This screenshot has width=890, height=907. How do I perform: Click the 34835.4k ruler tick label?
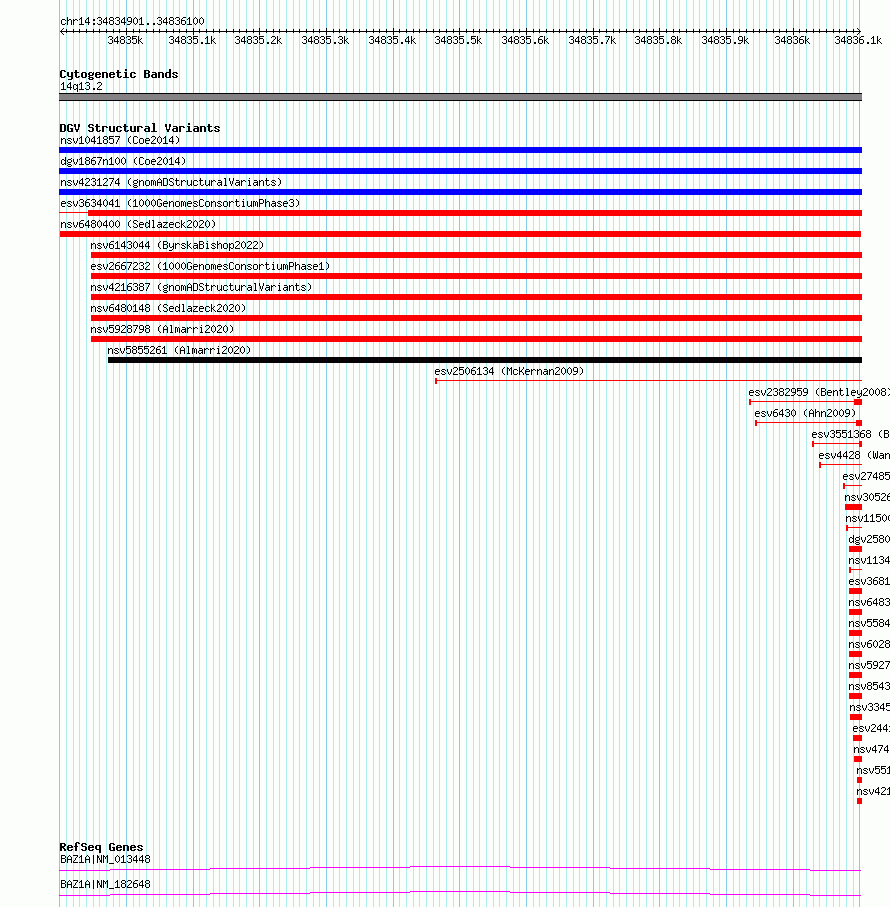pyautogui.click(x=392, y=40)
